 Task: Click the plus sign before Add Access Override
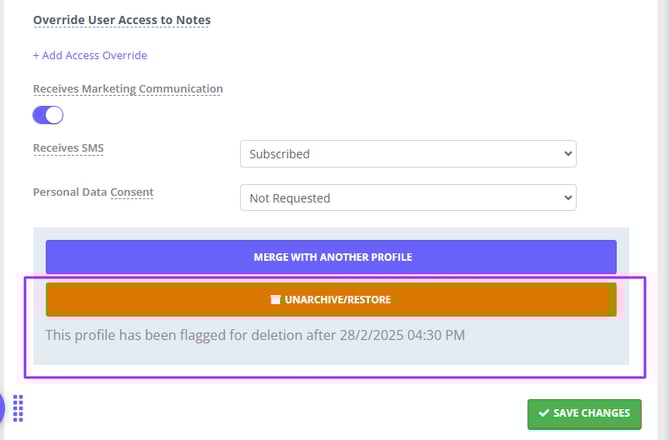point(37,55)
